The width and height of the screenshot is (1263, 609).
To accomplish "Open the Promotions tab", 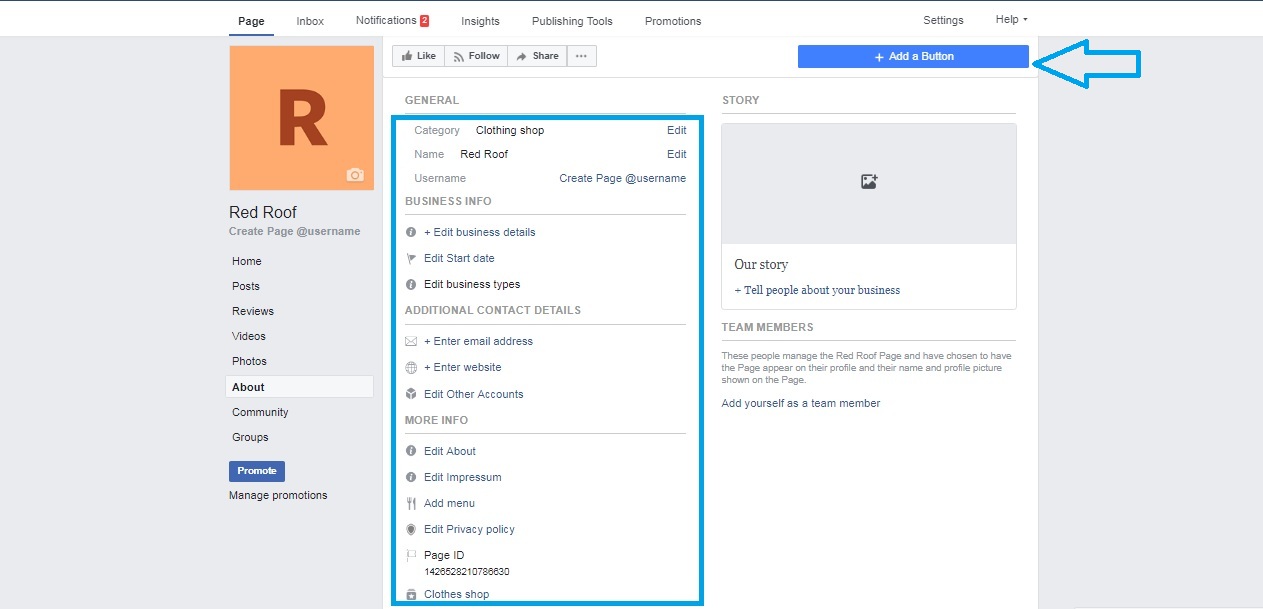I will (673, 21).
